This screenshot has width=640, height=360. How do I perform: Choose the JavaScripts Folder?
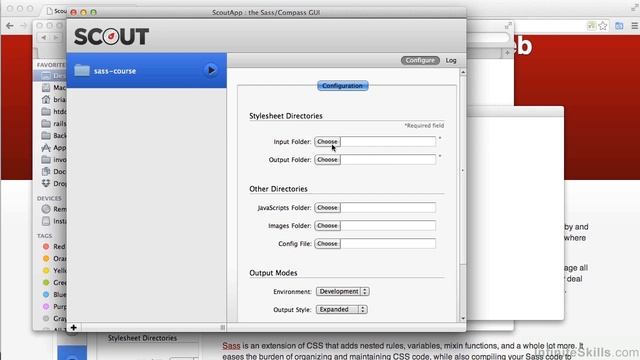pyautogui.click(x=327, y=208)
